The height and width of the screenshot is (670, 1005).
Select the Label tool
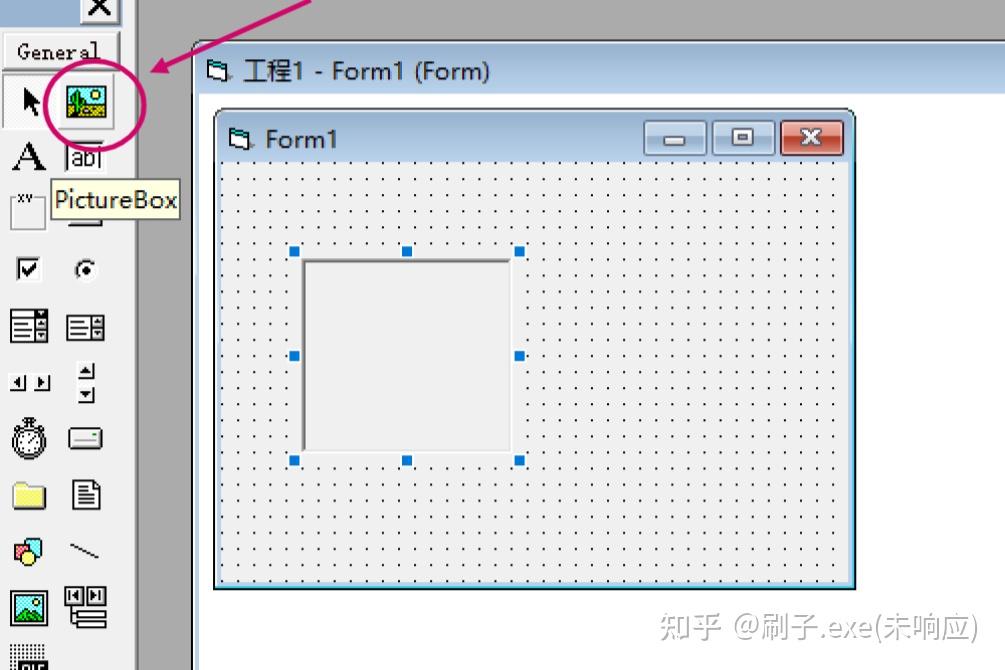coord(29,156)
